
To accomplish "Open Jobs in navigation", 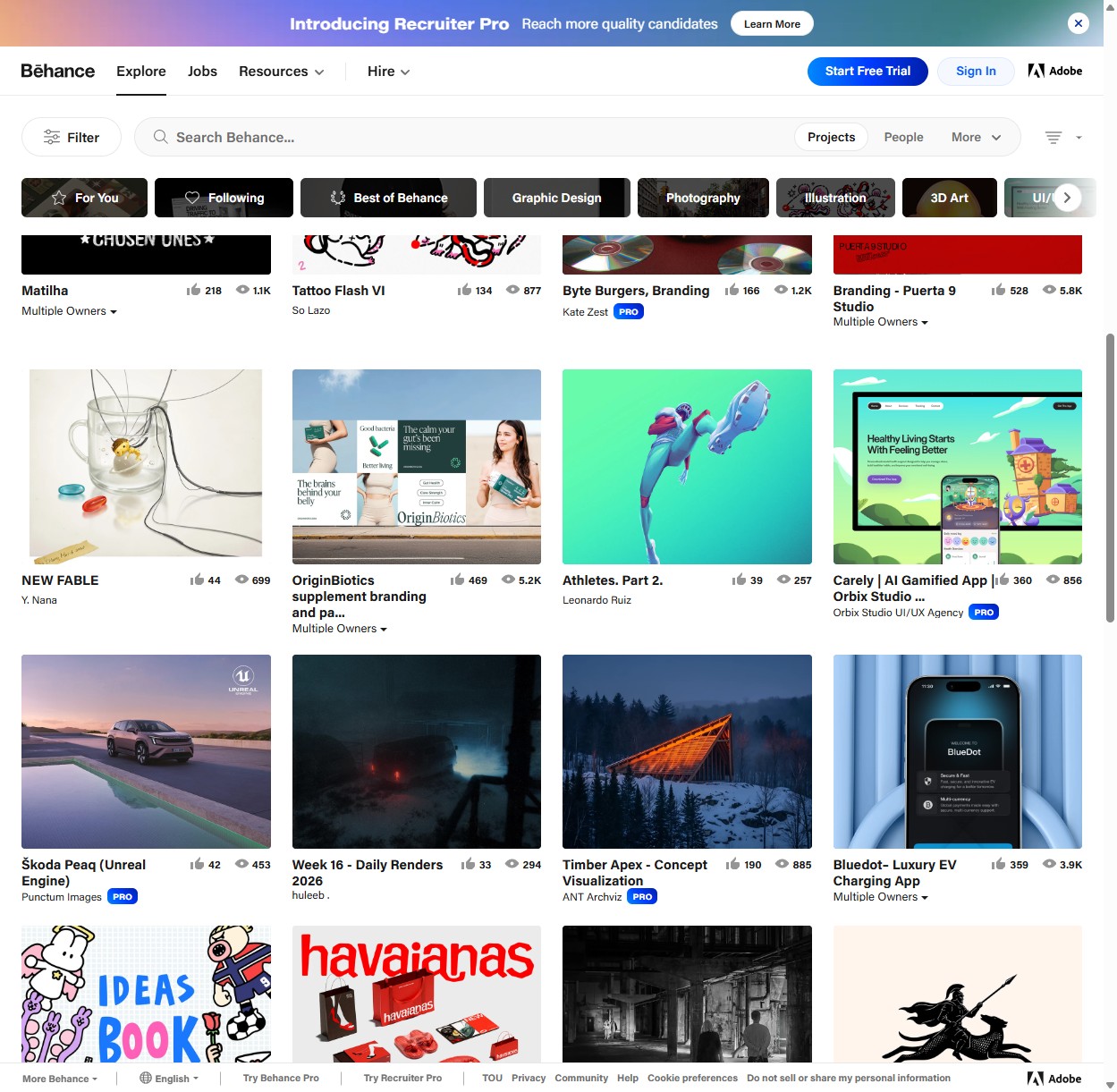I will click(x=202, y=72).
